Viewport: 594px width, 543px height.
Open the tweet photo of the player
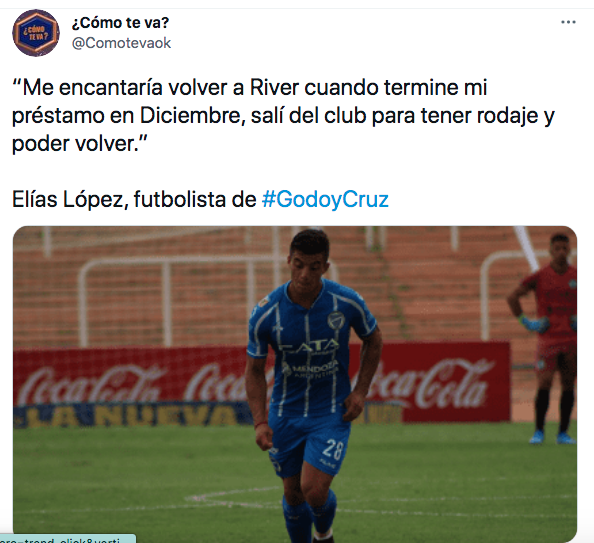point(295,384)
